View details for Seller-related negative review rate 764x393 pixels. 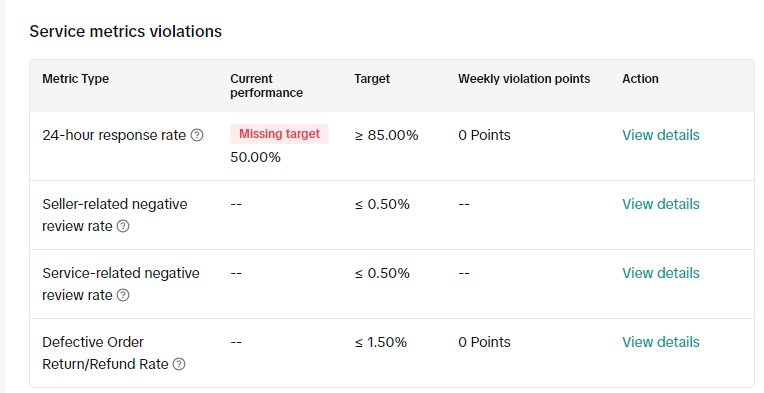point(661,204)
